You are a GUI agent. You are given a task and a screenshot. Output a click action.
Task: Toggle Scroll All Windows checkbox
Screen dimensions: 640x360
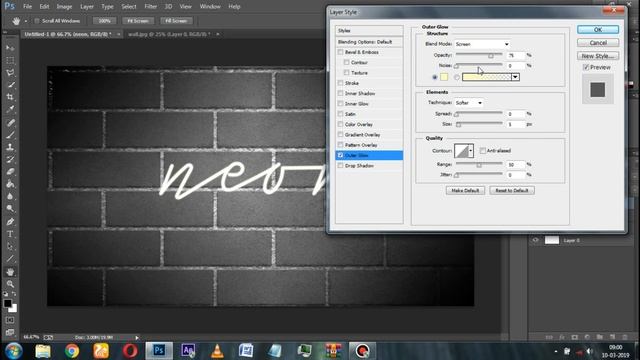coord(37,21)
